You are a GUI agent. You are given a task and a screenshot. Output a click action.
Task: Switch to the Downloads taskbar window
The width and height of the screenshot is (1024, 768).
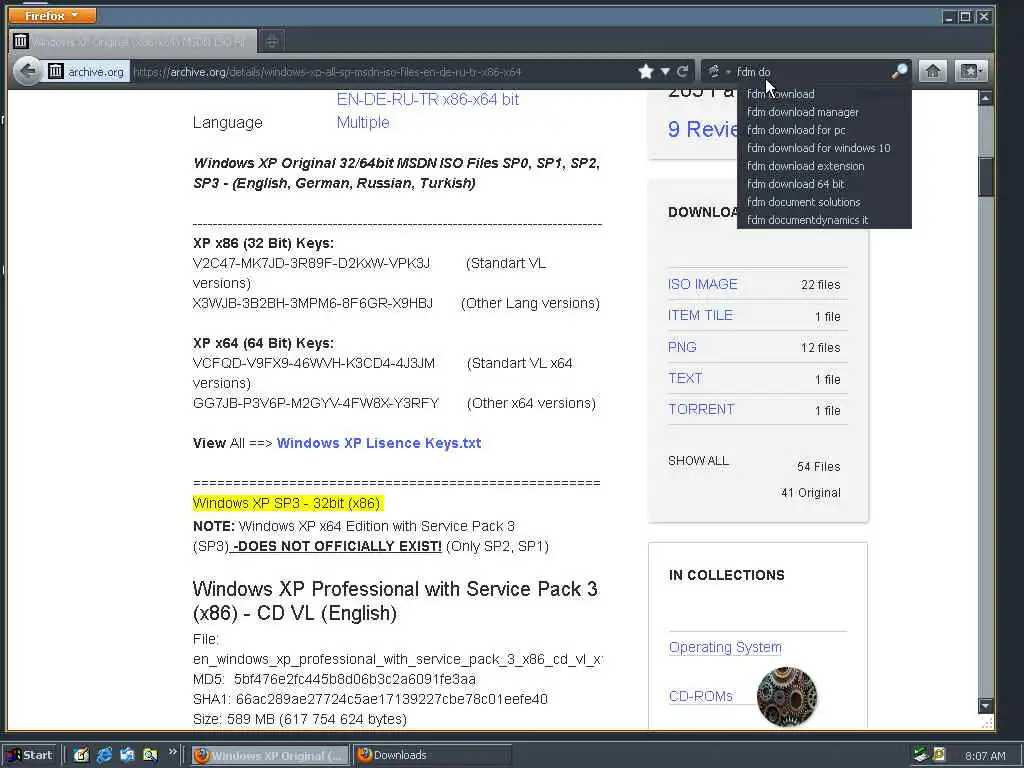point(432,756)
